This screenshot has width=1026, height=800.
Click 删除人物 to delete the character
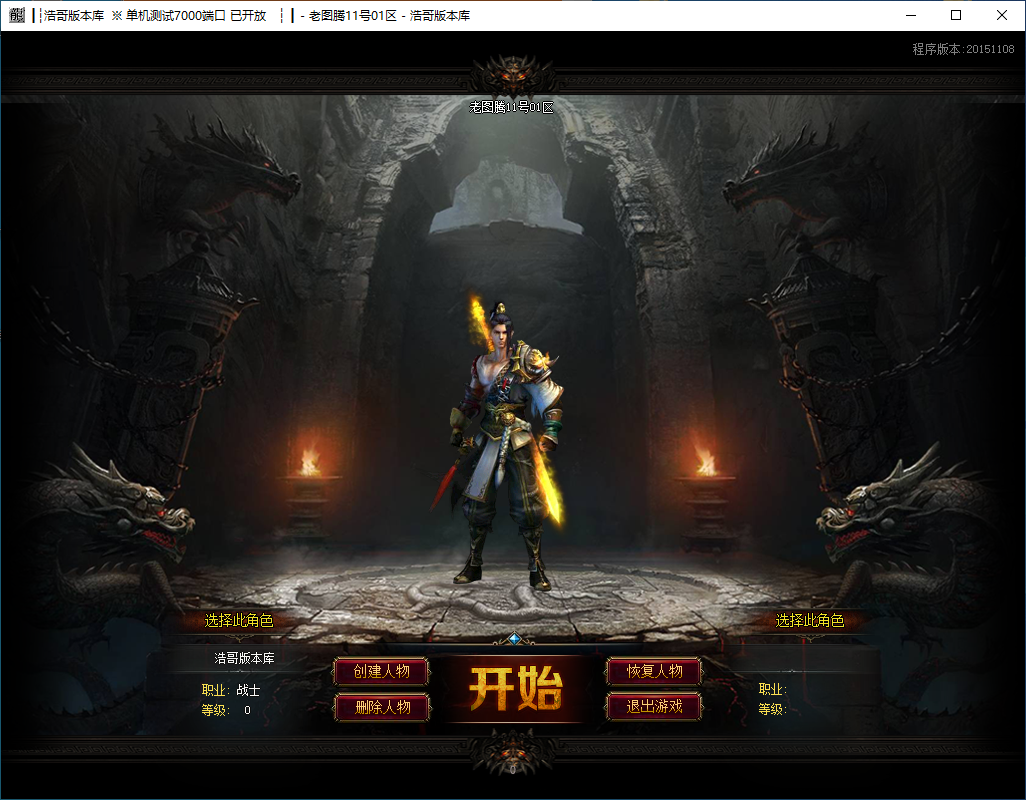tap(382, 707)
